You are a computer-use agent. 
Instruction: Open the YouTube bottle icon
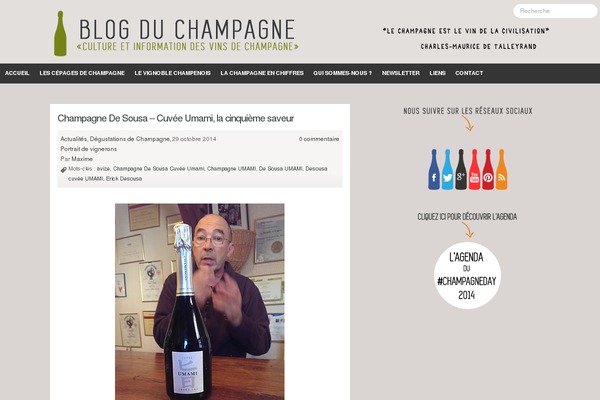[x=474, y=170]
